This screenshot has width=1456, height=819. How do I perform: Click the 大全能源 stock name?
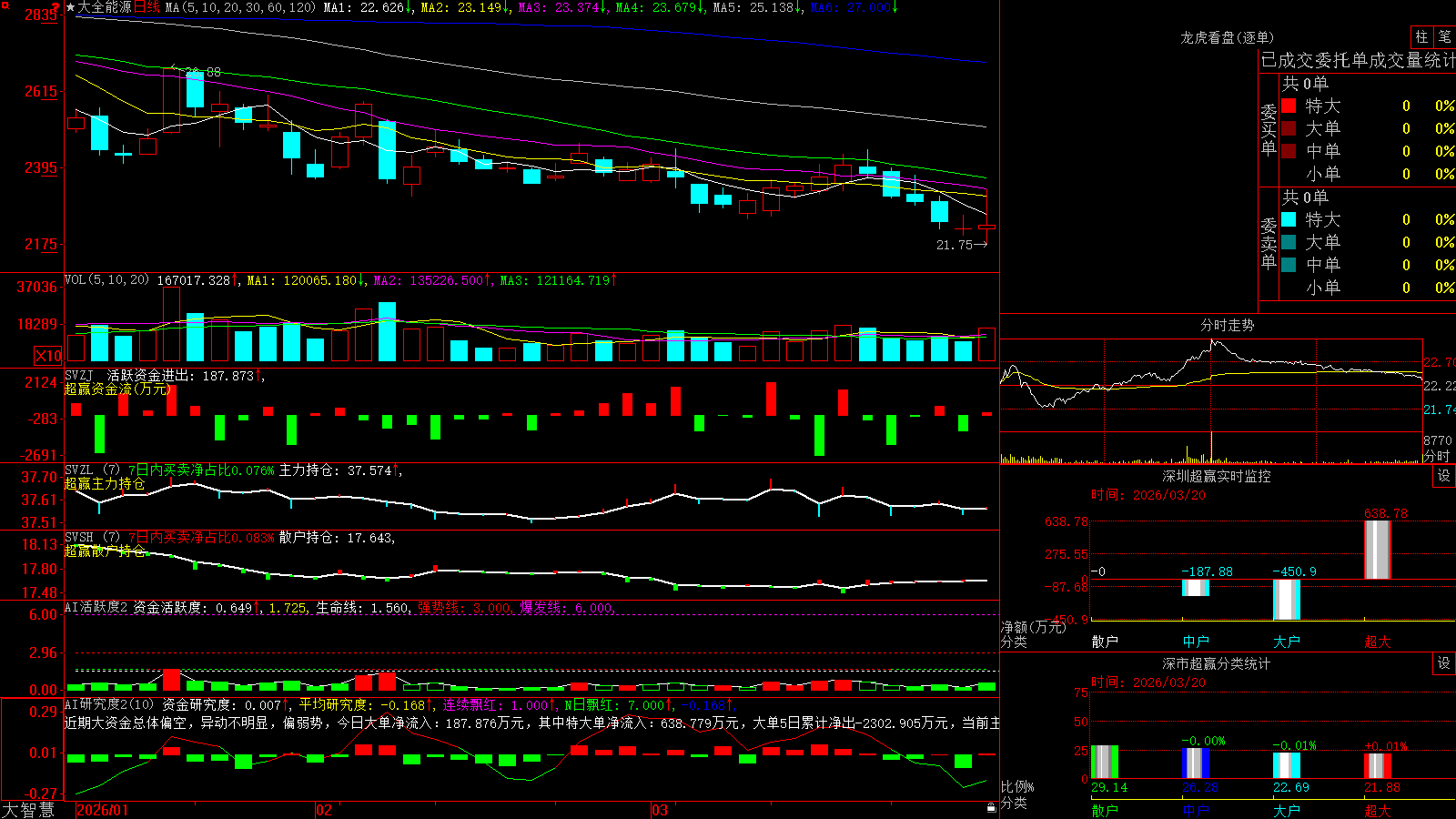[x=105, y=7]
